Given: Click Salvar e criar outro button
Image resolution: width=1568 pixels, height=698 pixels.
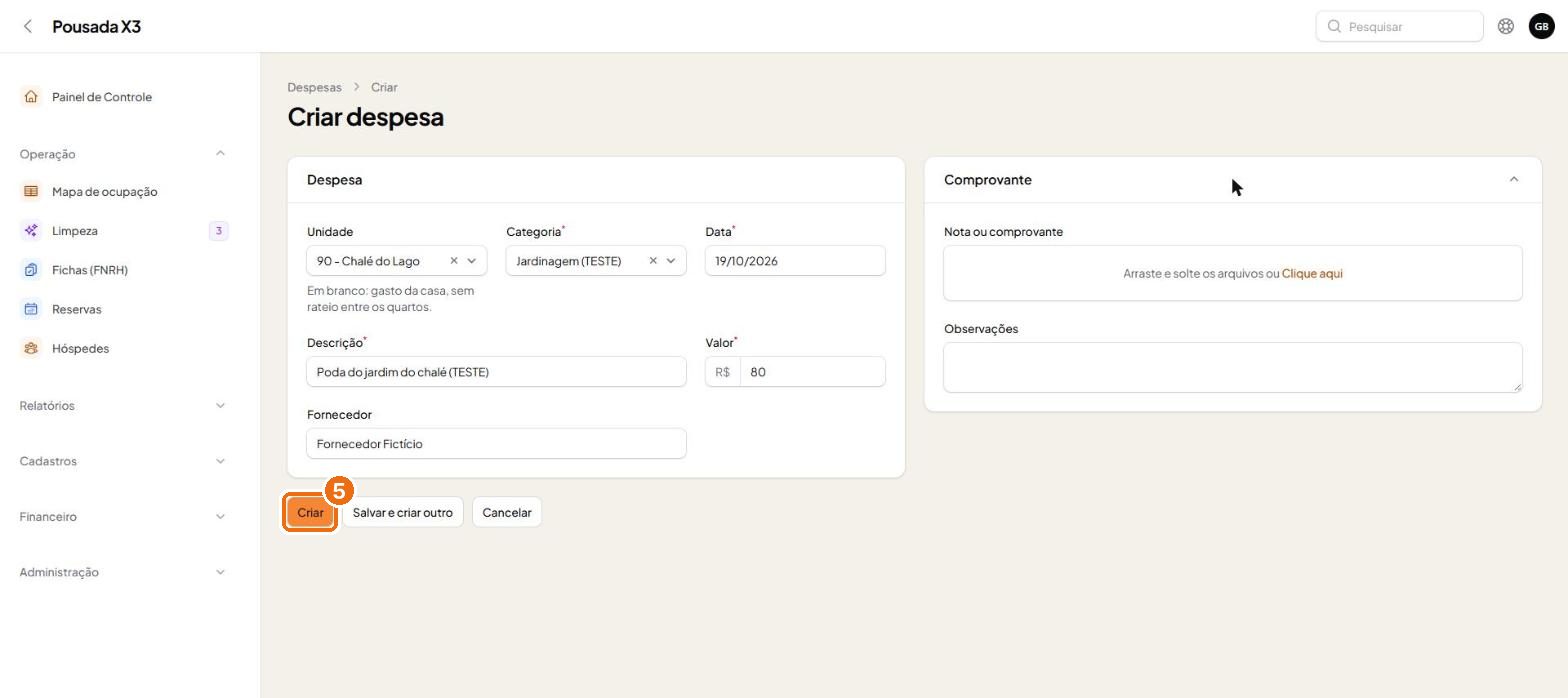Looking at the screenshot, I should click(402, 513).
